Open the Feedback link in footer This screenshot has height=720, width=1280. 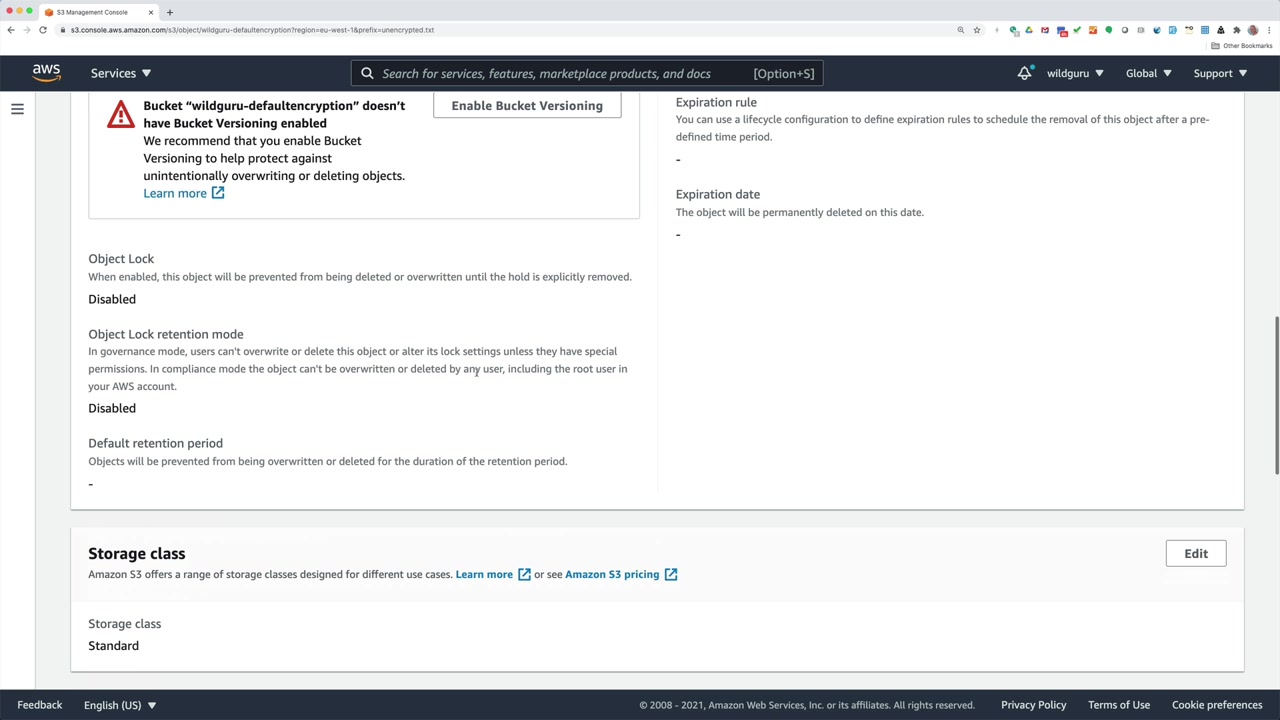coord(40,705)
